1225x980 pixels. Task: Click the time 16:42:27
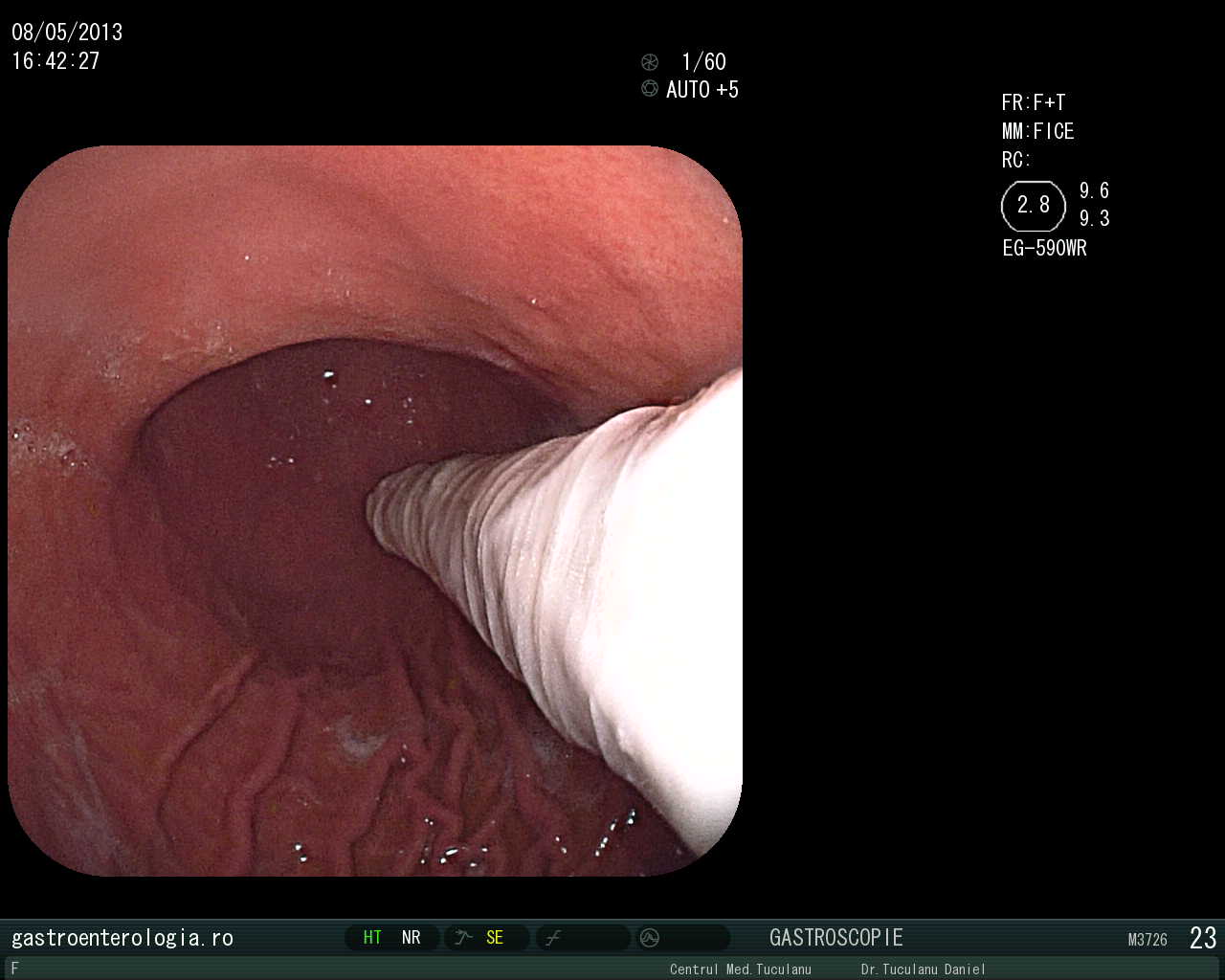[56, 61]
